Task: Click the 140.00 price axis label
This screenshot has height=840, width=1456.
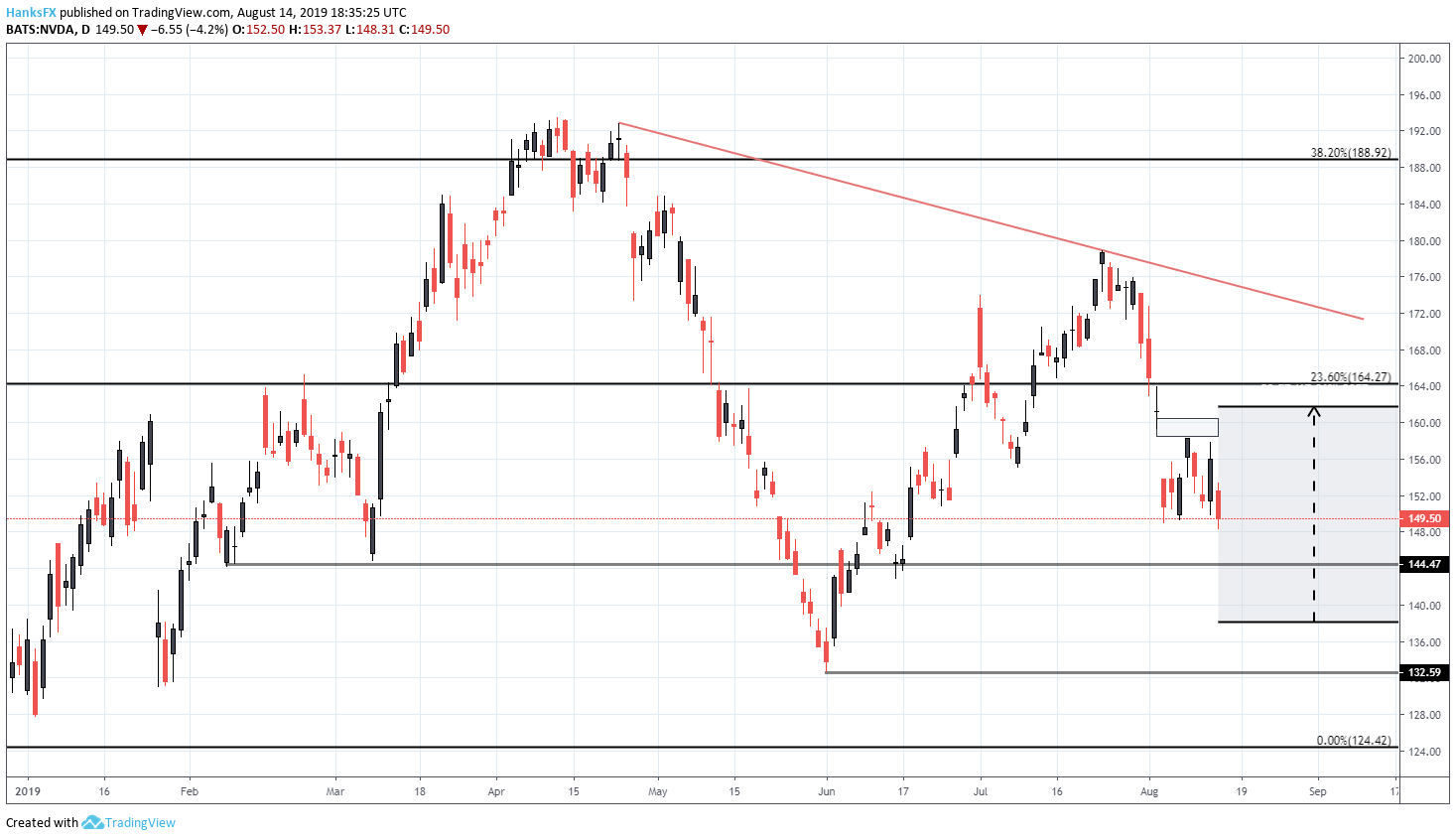Action: click(1424, 606)
